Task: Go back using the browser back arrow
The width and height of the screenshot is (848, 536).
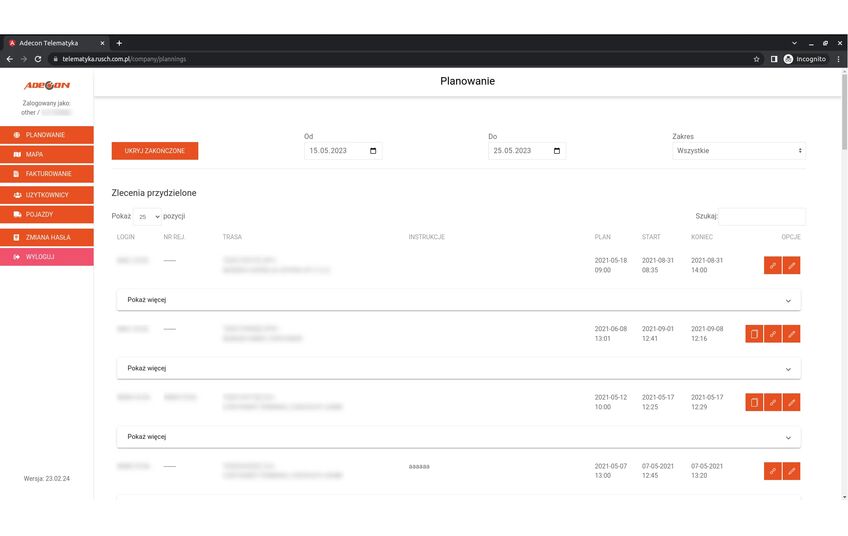Action: [10, 59]
